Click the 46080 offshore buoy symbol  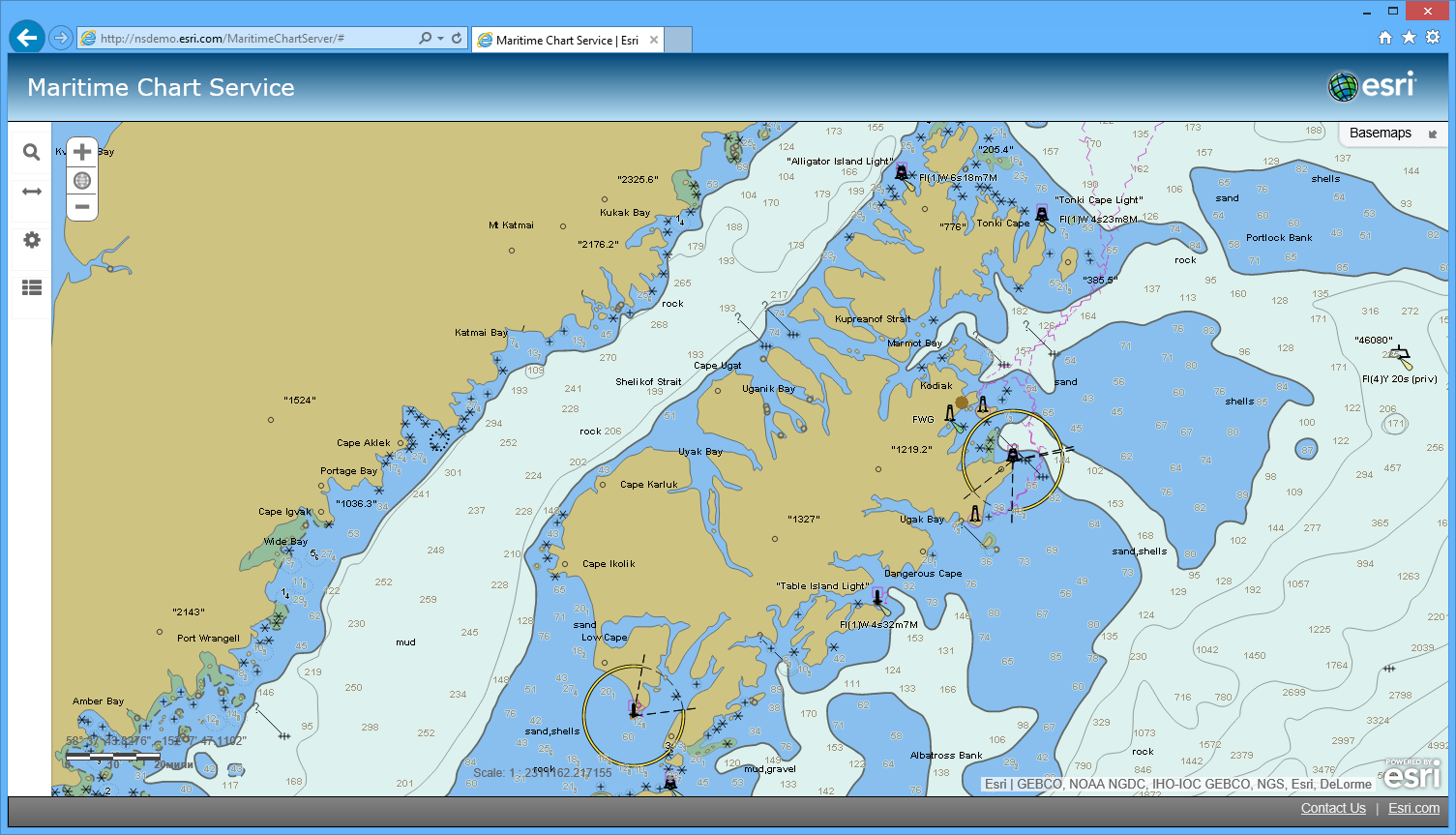click(1402, 355)
